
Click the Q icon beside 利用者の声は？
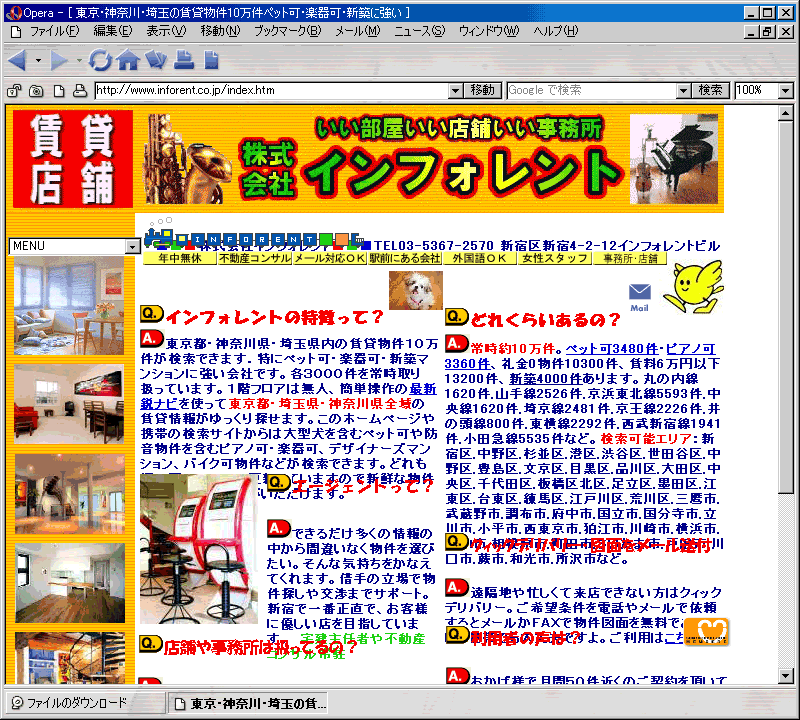point(457,634)
